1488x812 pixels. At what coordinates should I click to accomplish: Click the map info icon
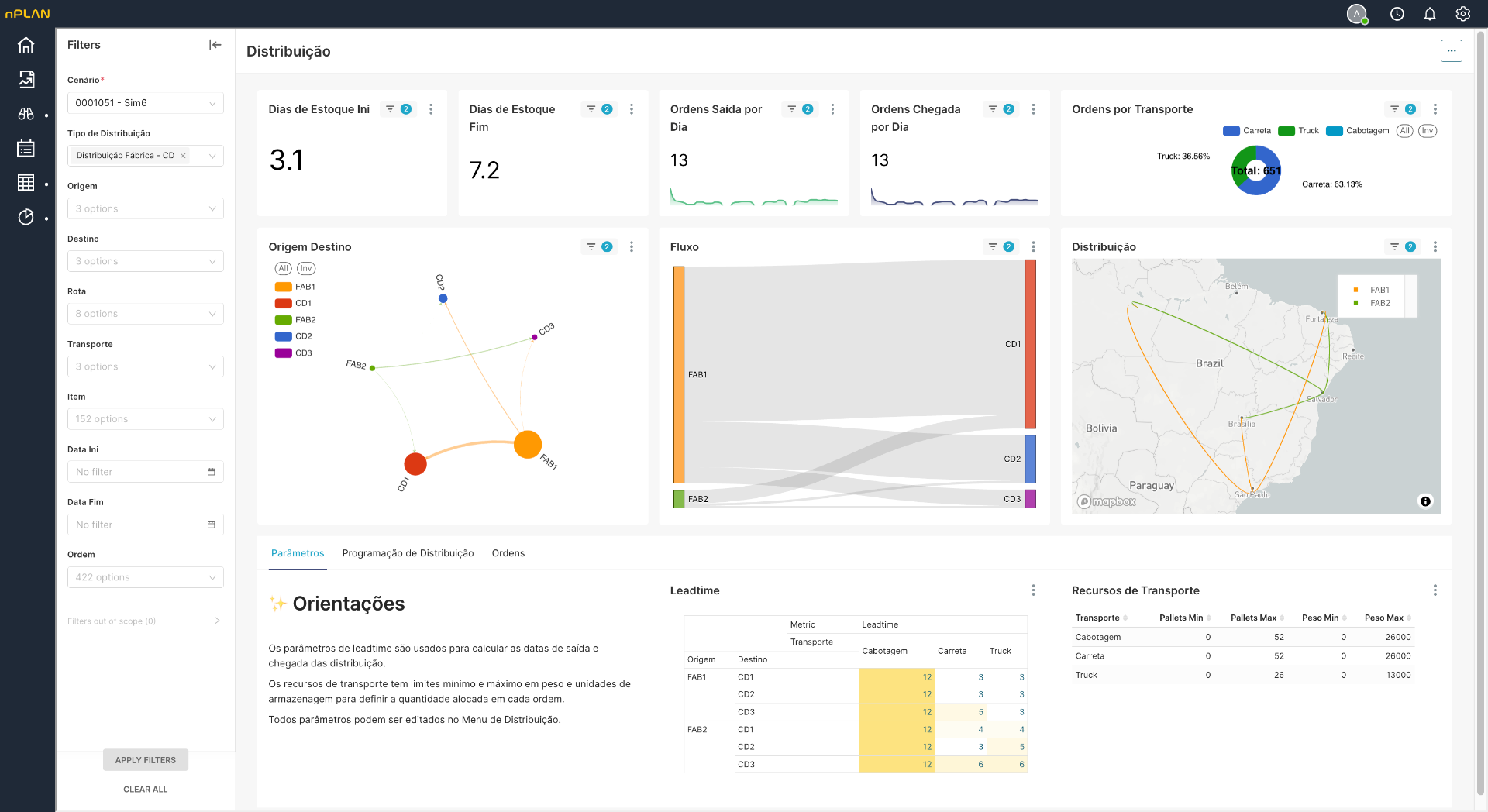pos(1425,501)
